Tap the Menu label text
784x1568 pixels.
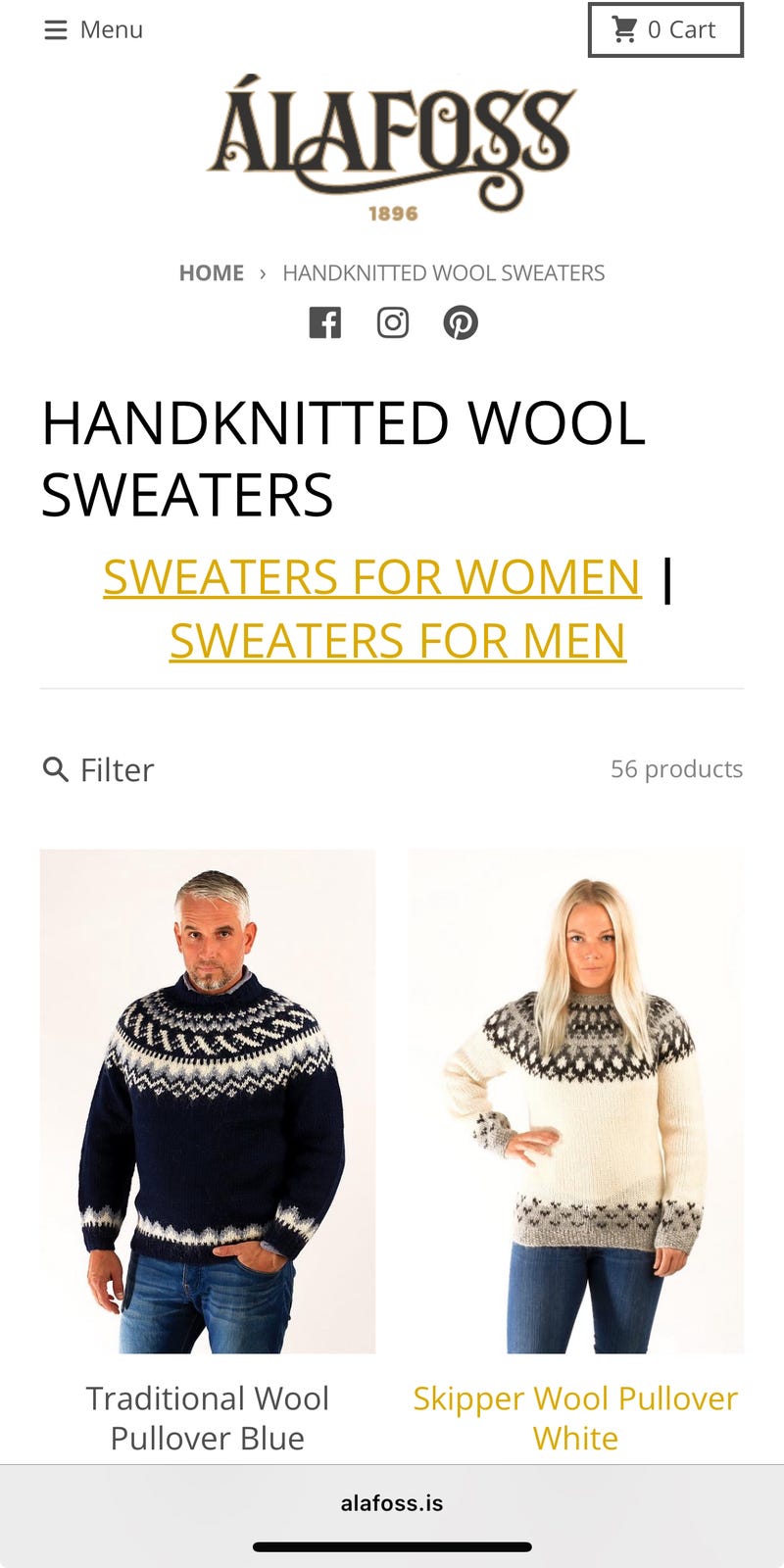coord(111,30)
